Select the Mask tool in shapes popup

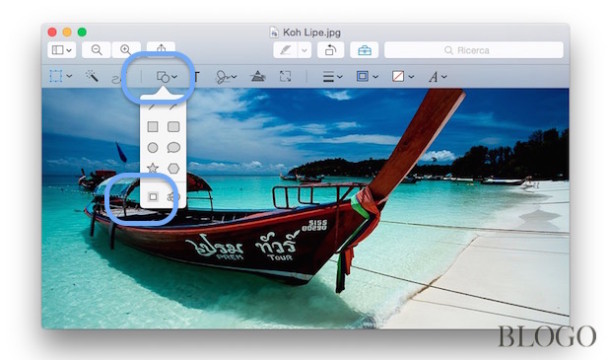point(153,197)
